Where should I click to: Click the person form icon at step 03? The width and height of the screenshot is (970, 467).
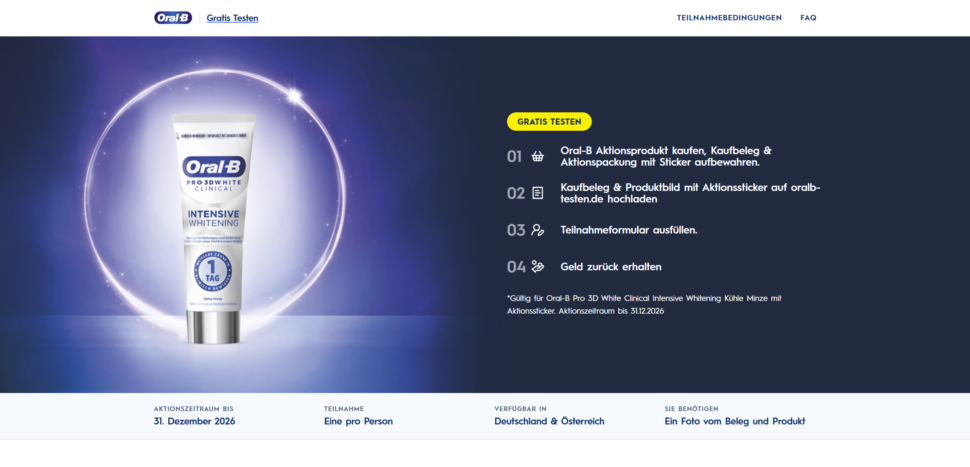538,230
